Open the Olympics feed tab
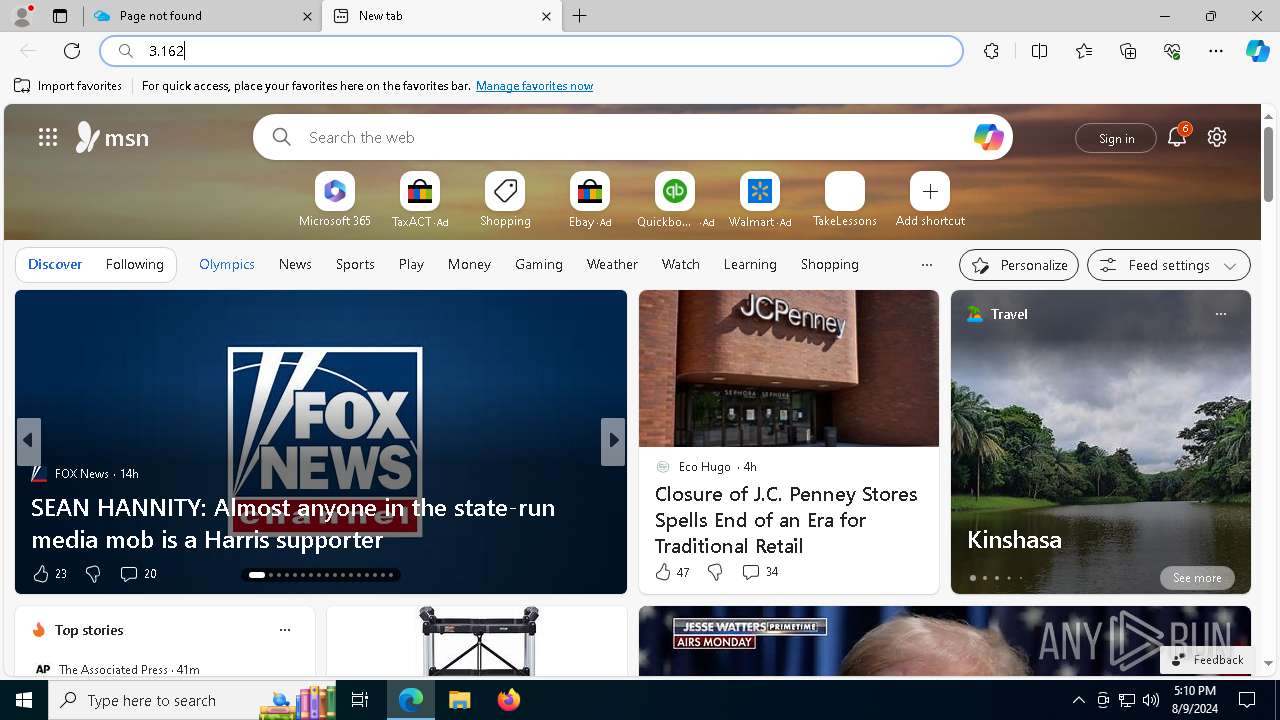 [x=227, y=264]
